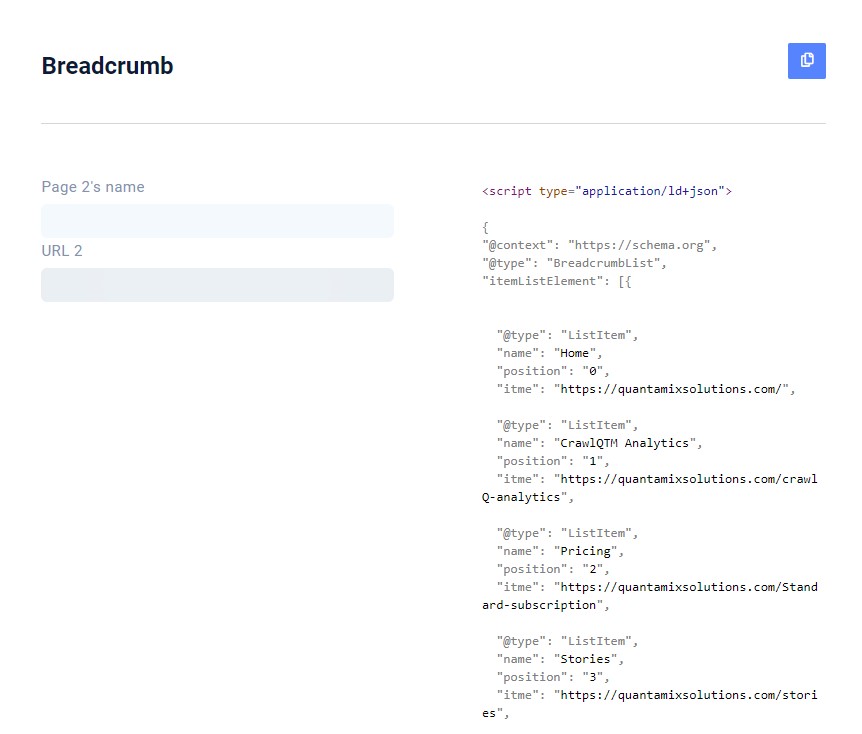862x734 pixels.
Task: Focus the URL 2 input field
Action: click(217, 284)
